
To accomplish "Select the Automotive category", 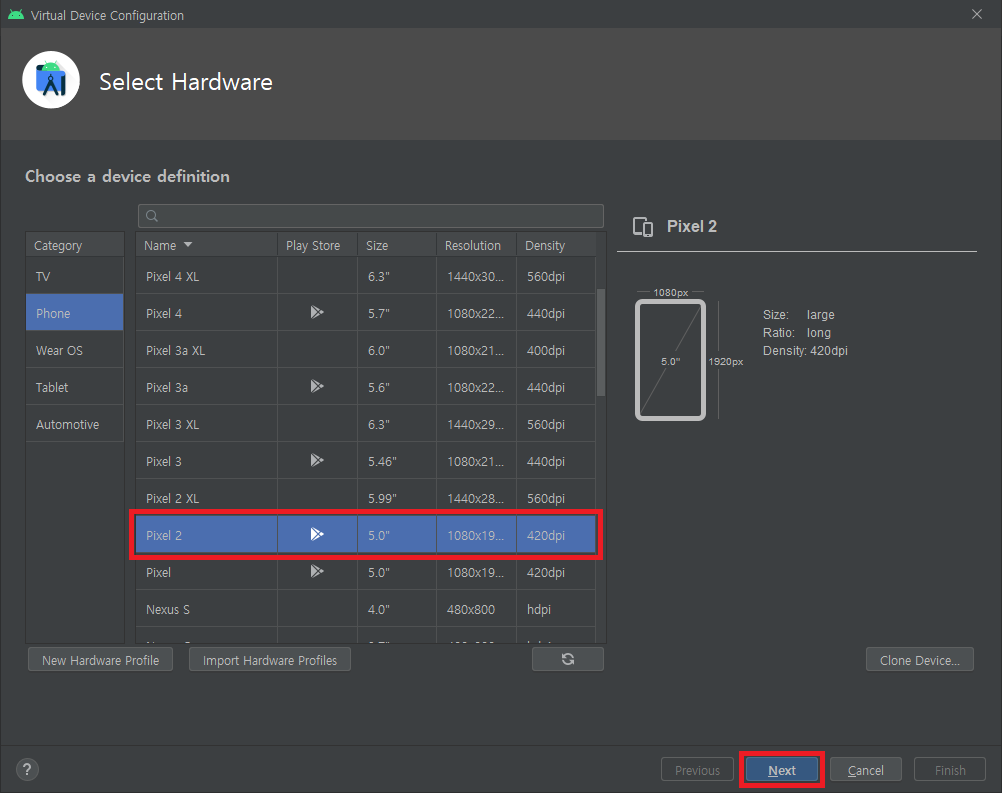I will point(75,424).
